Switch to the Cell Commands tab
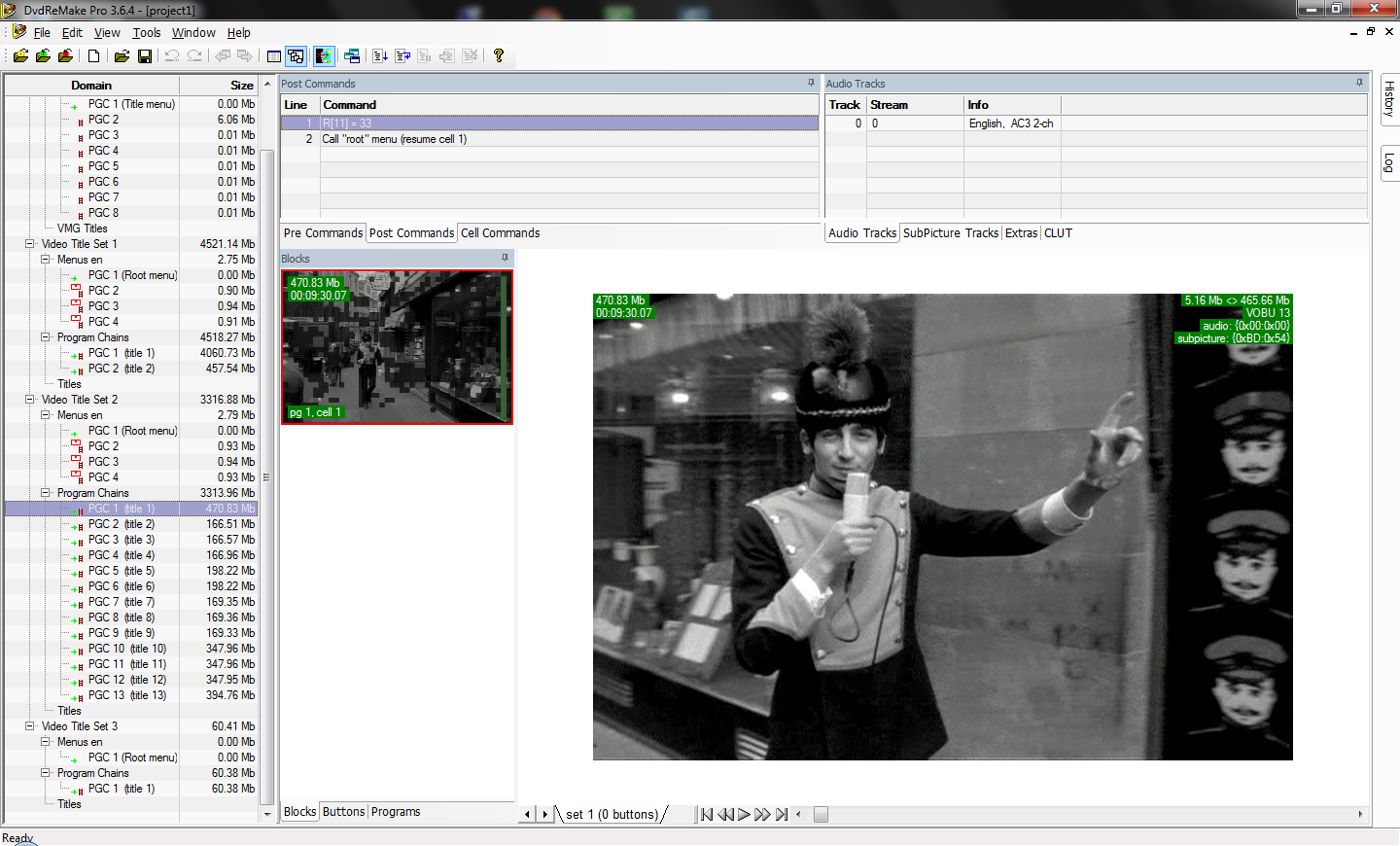 (501, 233)
